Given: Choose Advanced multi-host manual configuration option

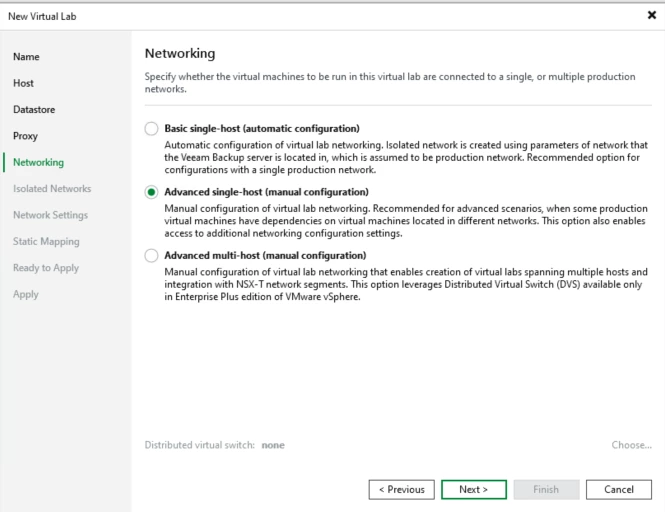Looking at the screenshot, I should click(x=152, y=255).
